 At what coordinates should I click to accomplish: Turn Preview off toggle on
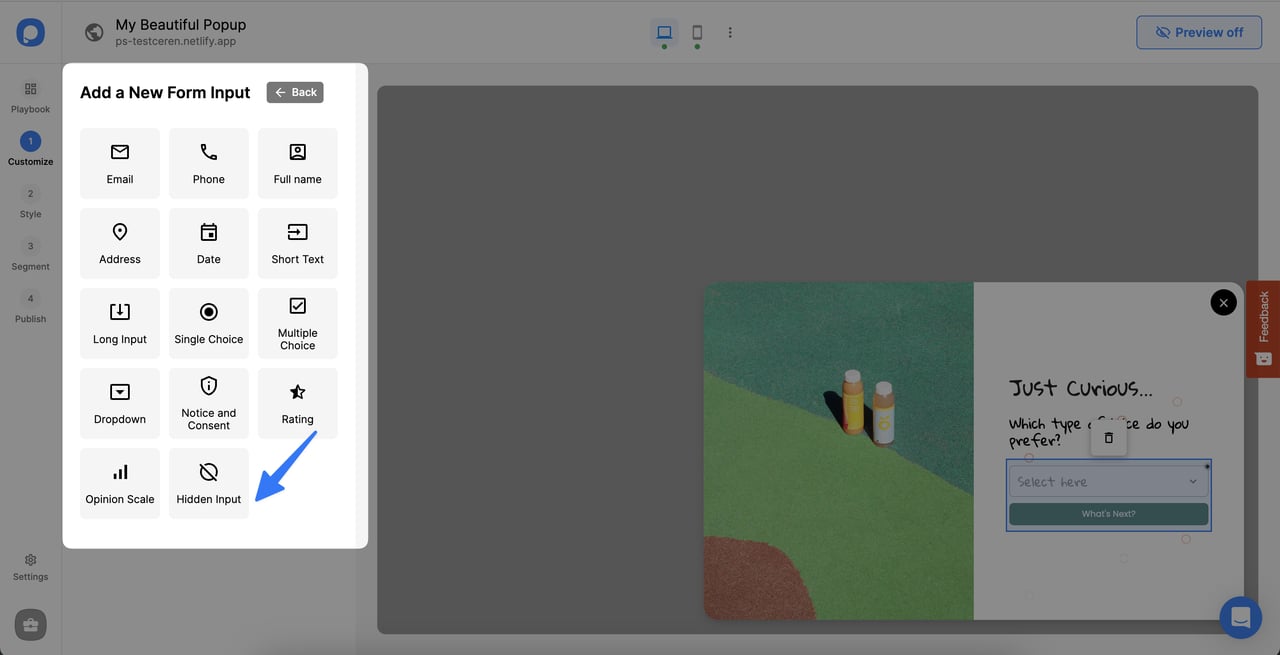1198,31
